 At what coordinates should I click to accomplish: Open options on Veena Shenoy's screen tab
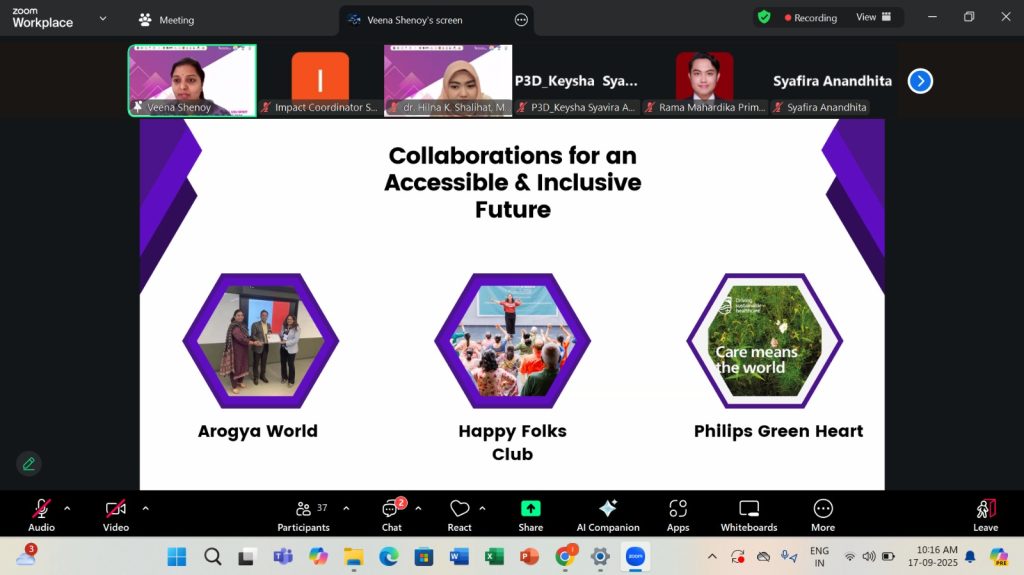coord(521,20)
